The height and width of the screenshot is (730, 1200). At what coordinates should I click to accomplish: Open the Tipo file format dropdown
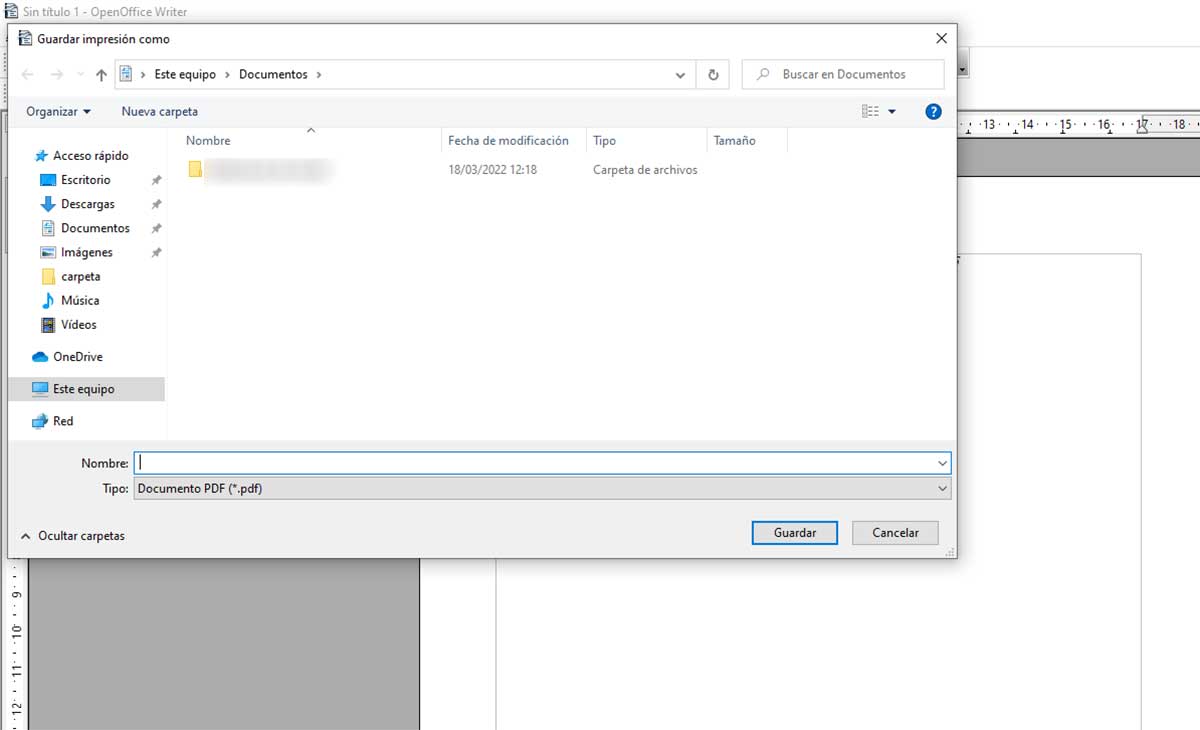click(x=542, y=489)
